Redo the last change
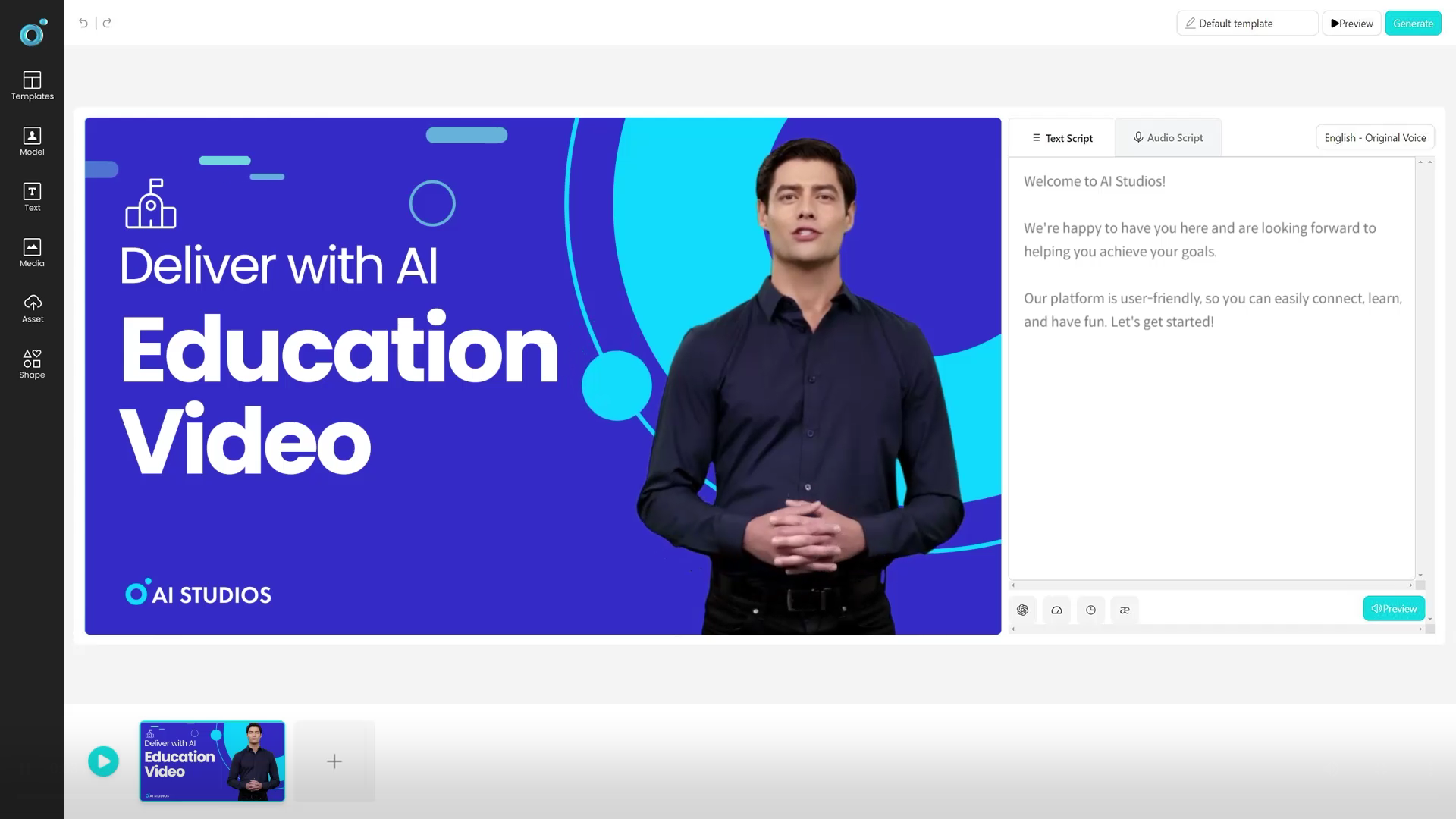Image resolution: width=1456 pixels, height=819 pixels. point(108,23)
